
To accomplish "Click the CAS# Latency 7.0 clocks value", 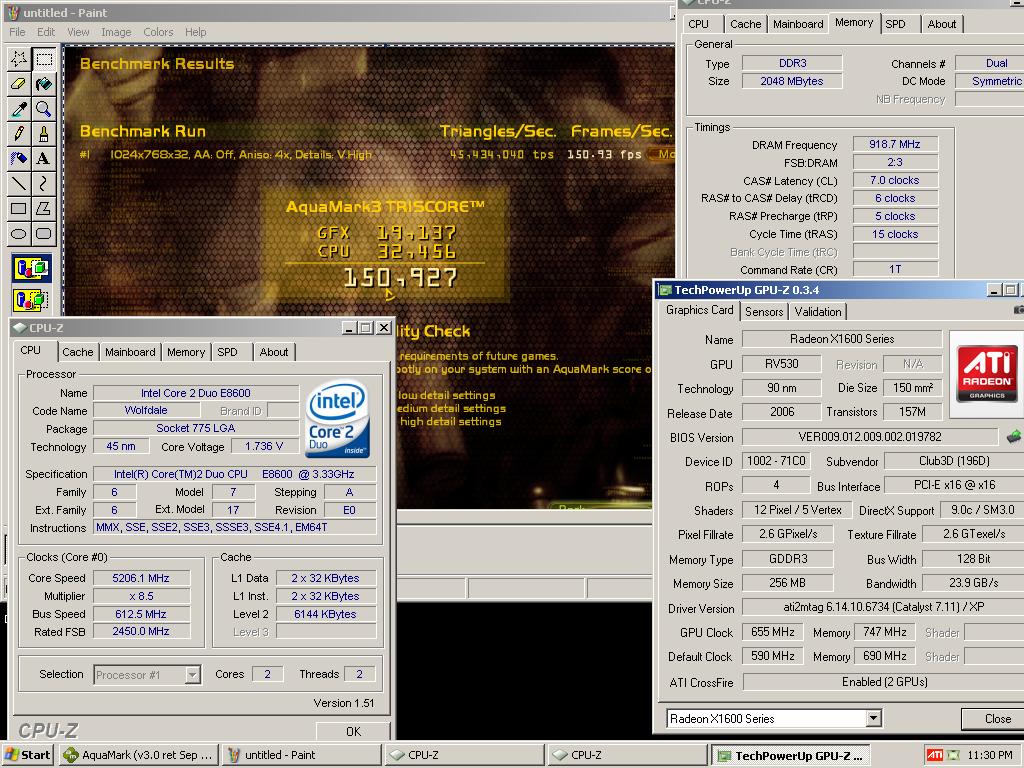I will (895, 180).
